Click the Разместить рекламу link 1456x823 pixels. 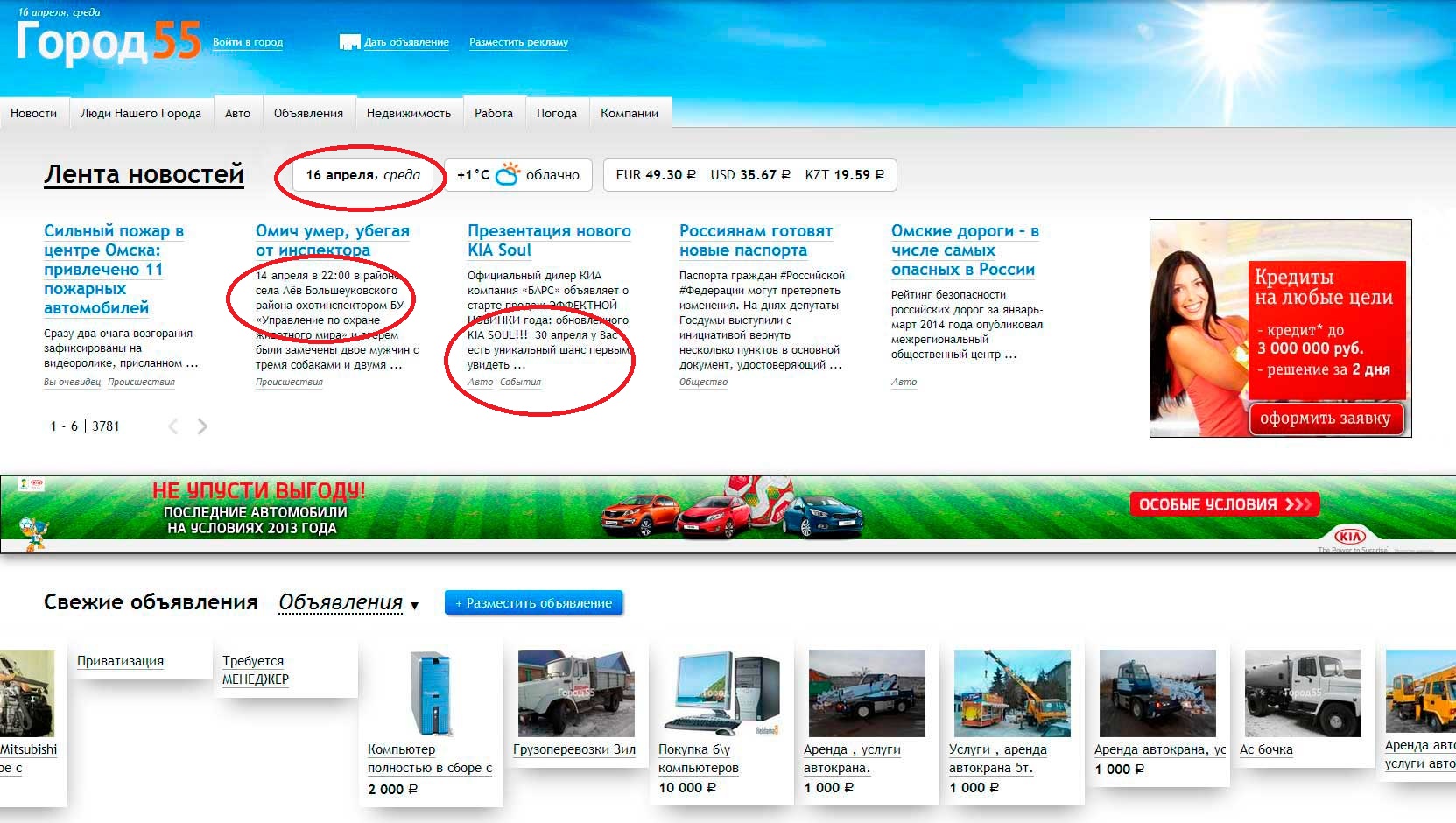pyautogui.click(x=518, y=42)
